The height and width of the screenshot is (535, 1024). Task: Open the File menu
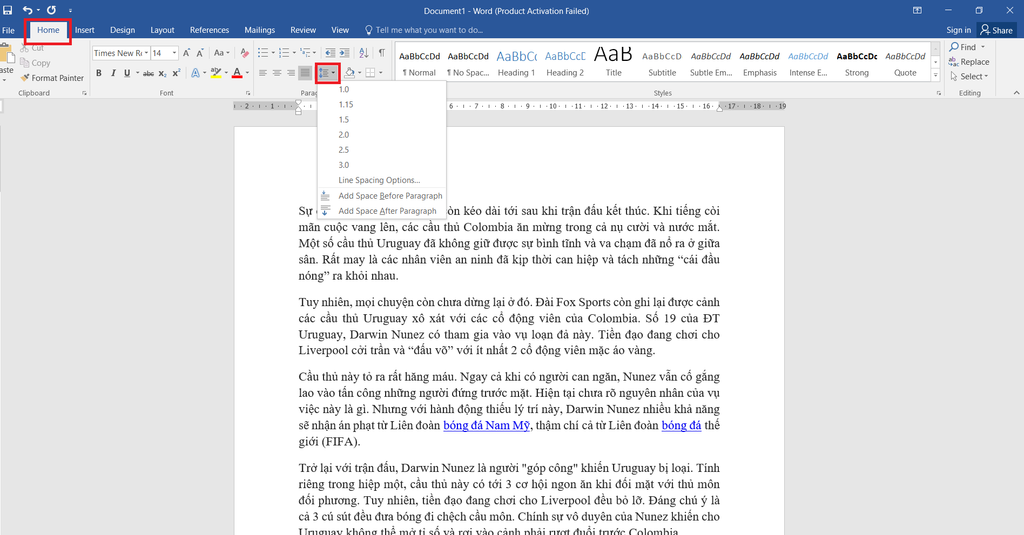click(8, 30)
